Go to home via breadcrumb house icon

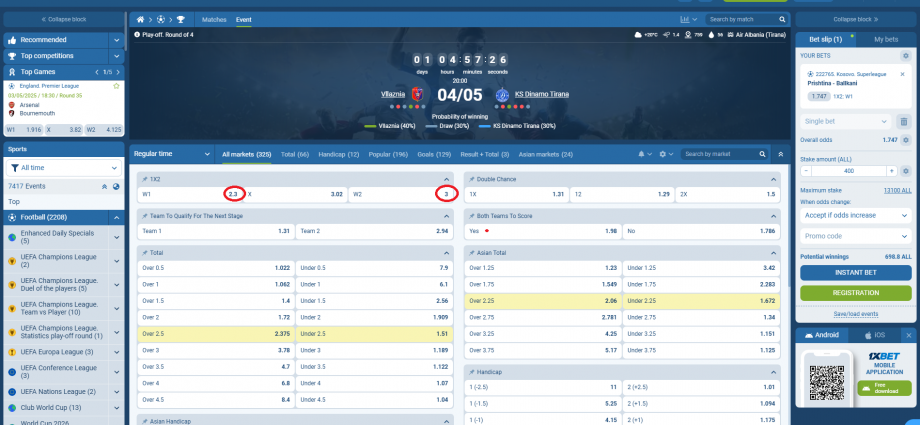[140, 19]
